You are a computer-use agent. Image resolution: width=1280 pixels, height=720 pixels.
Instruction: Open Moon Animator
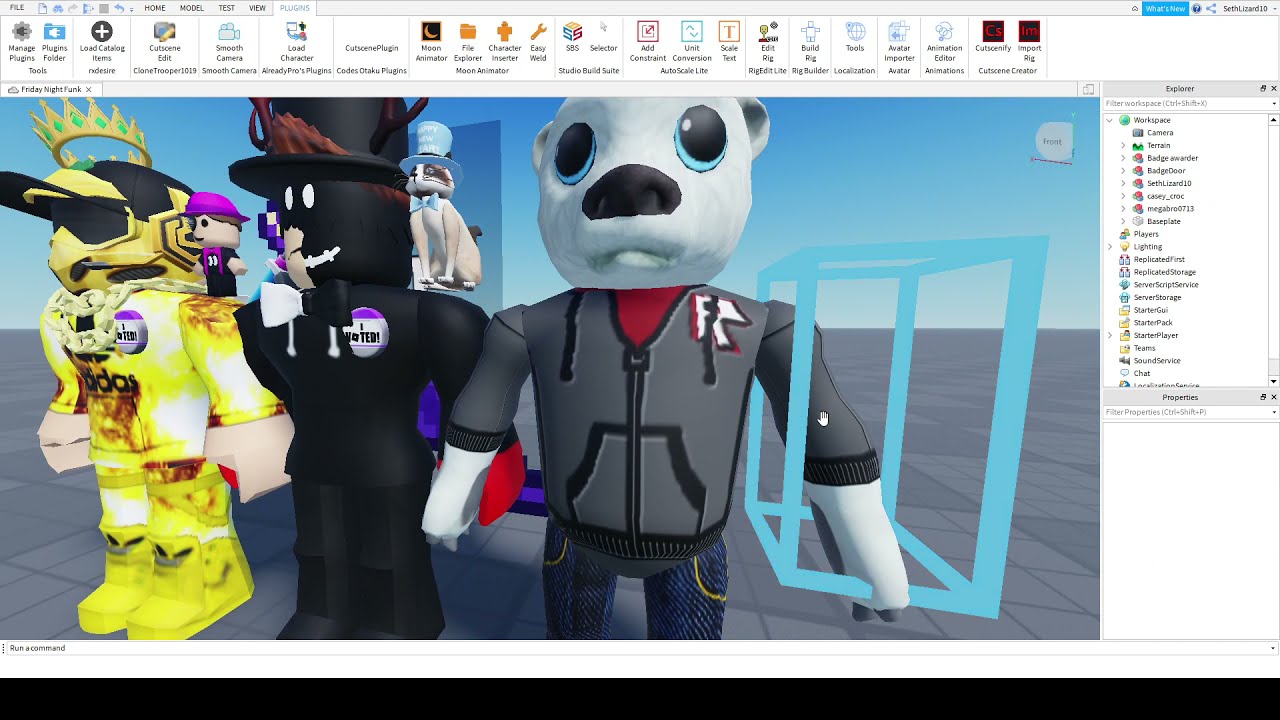click(x=431, y=42)
